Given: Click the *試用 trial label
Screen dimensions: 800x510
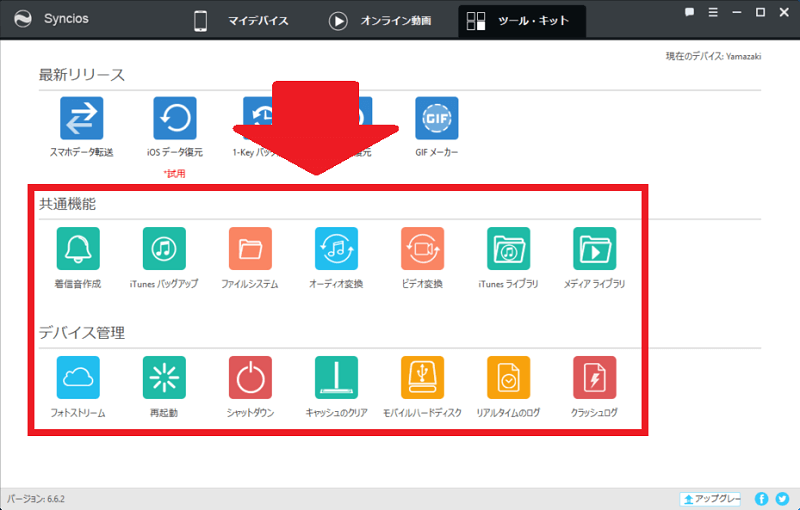Looking at the screenshot, I should click(x=174, y=173).
